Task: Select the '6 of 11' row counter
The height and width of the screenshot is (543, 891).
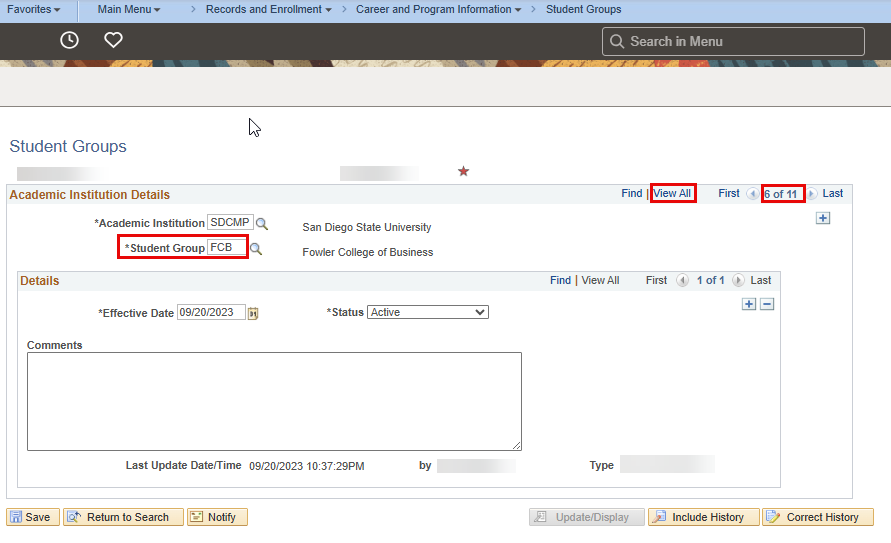Action: pyautogui.click(x=781, y=194)
